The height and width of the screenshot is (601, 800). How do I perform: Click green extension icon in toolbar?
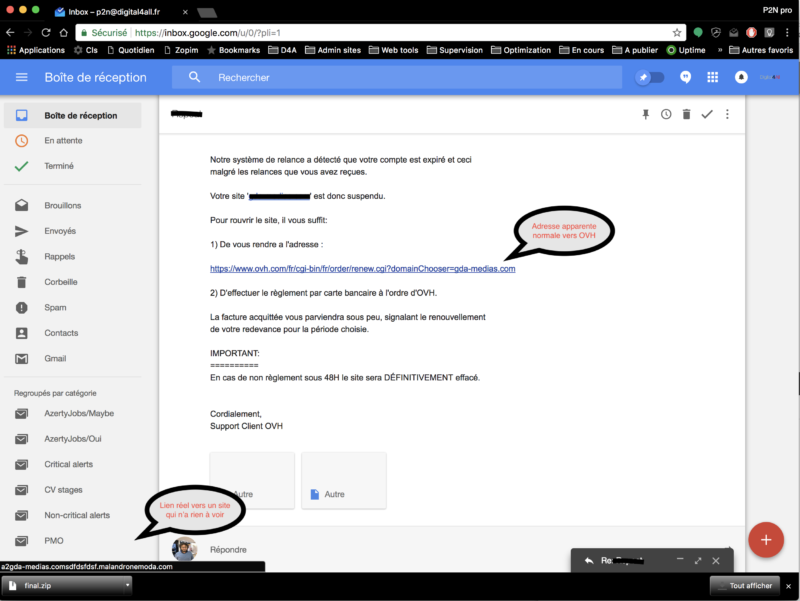pos(697,33)
